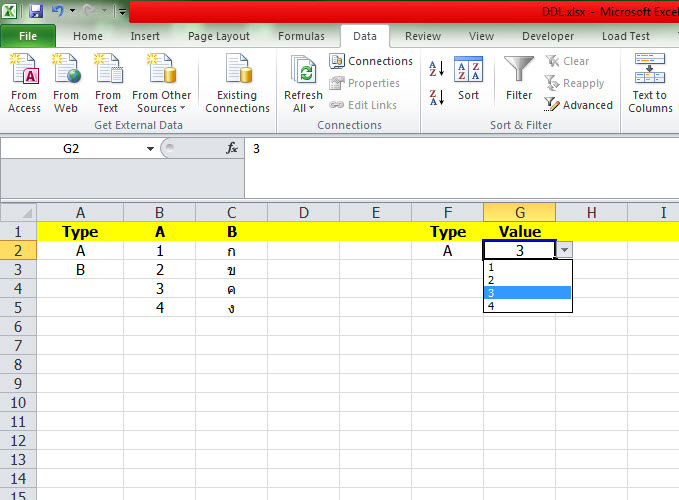Click cell F1 labeled Type

[x=447, y=232]
